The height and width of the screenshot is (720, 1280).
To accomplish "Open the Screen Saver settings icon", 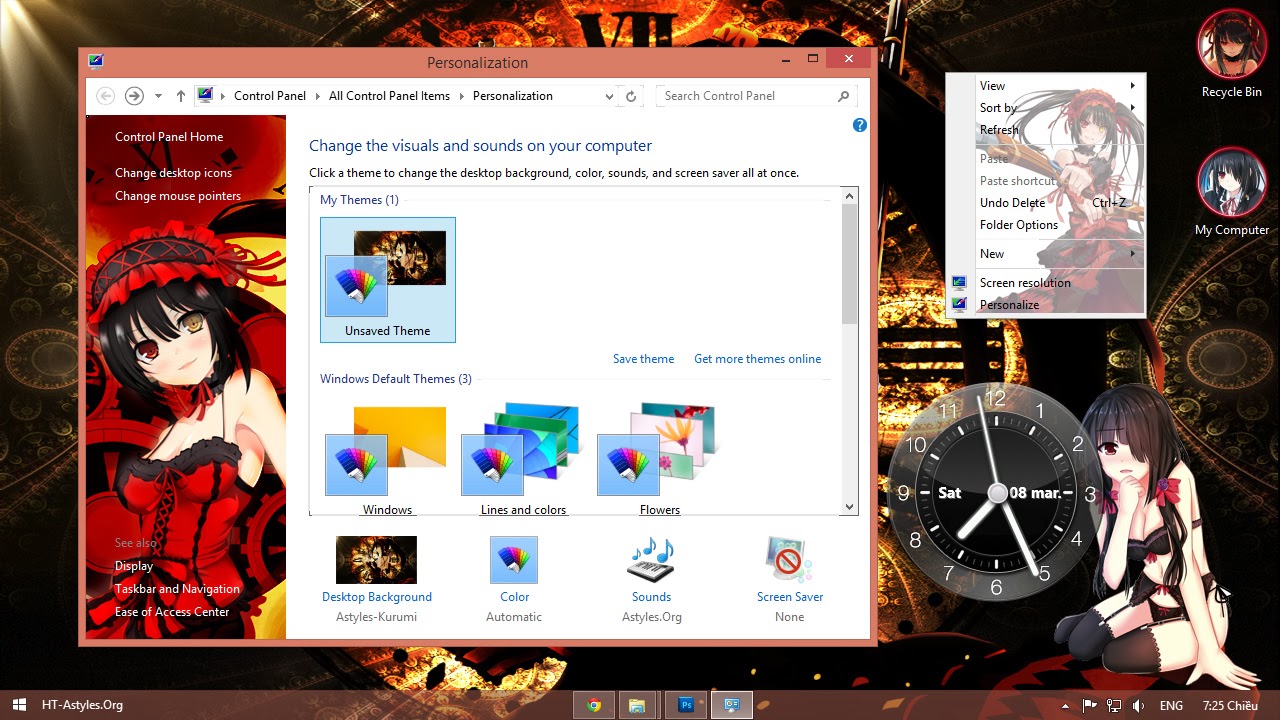I will [789, 560].
